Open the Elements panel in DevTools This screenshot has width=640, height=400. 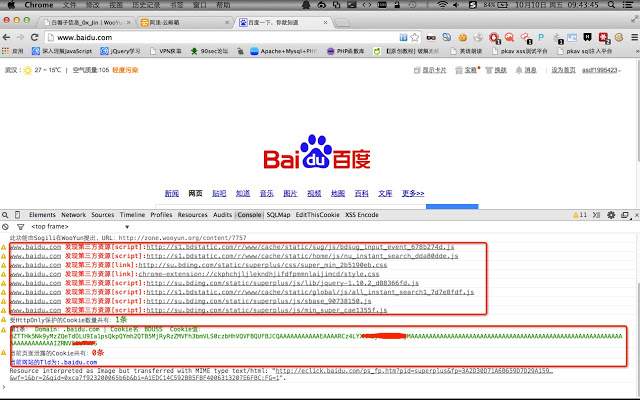point(42,215)
